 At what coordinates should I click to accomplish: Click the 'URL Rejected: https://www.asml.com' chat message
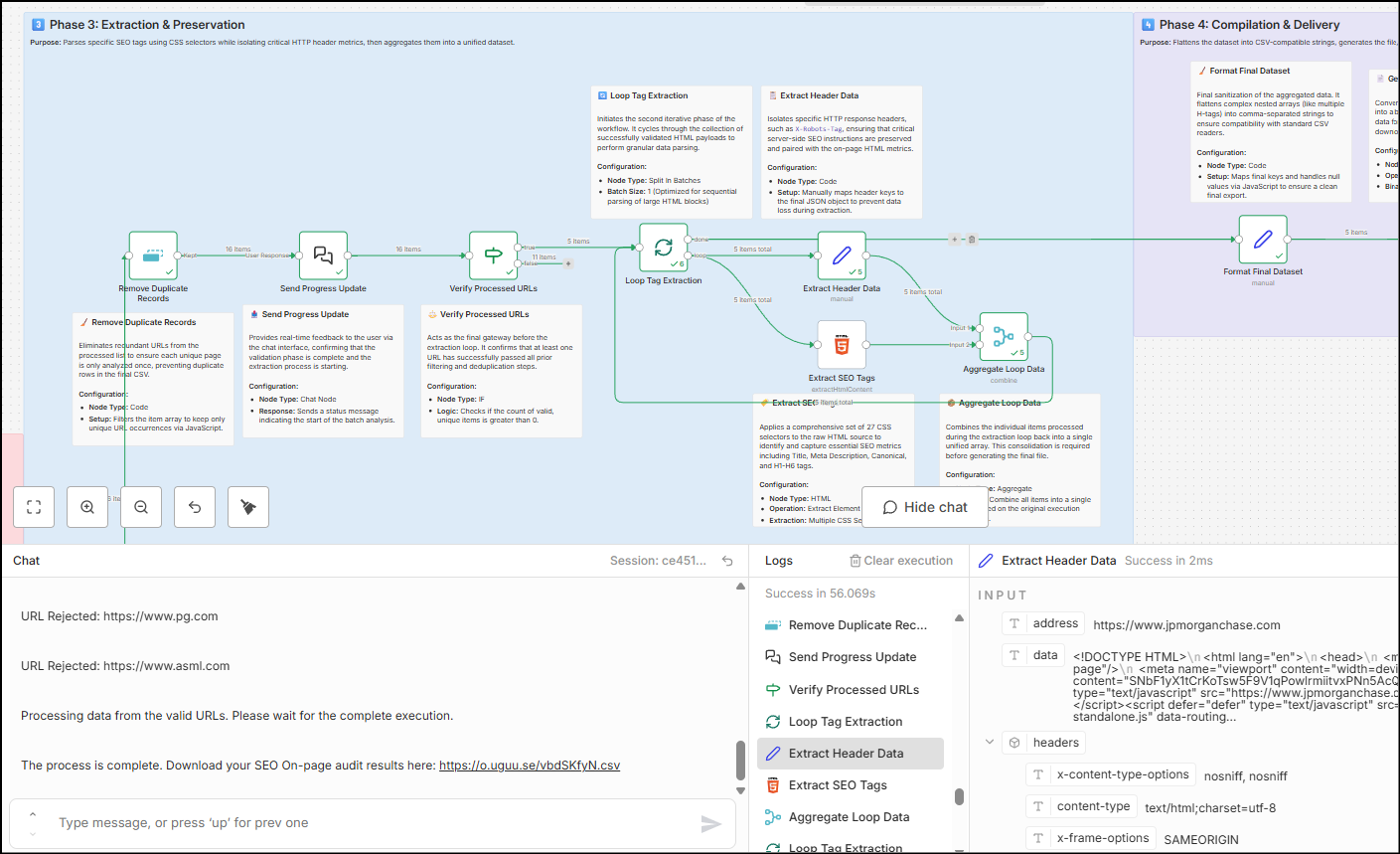(x=125, y=666)
